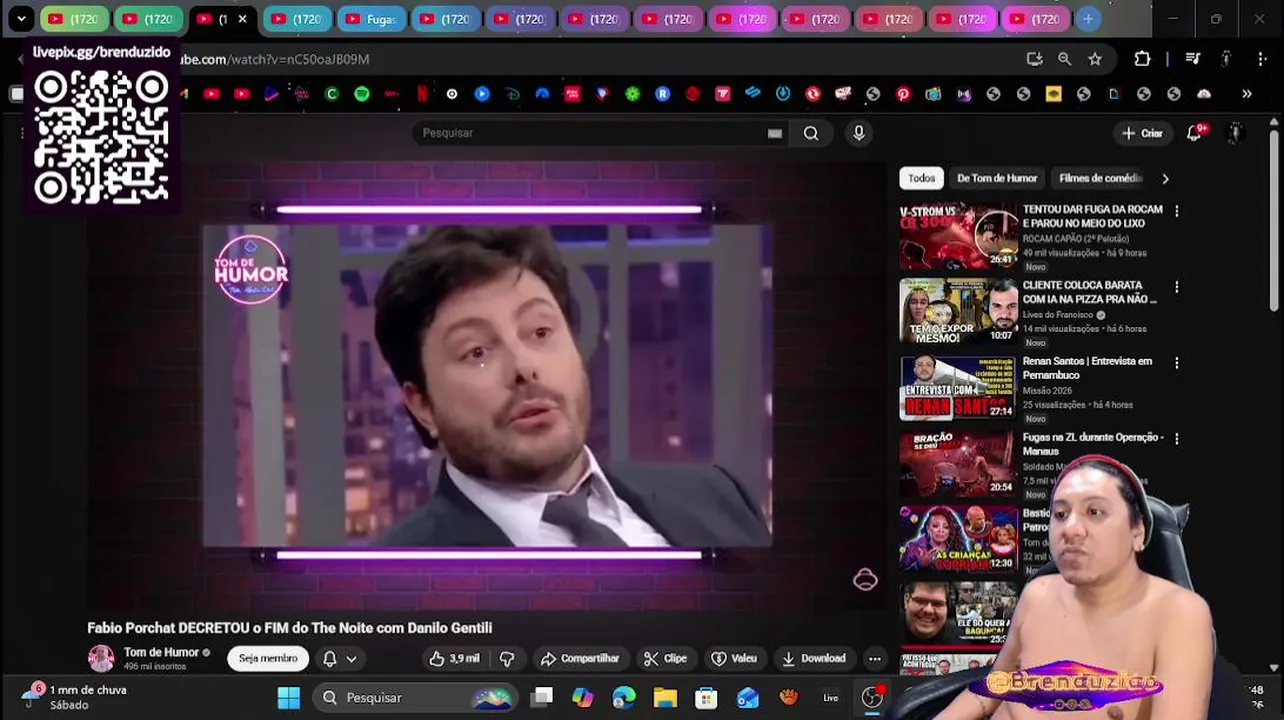Click the Compartilhar button
1284x720 pixels.
580,658
